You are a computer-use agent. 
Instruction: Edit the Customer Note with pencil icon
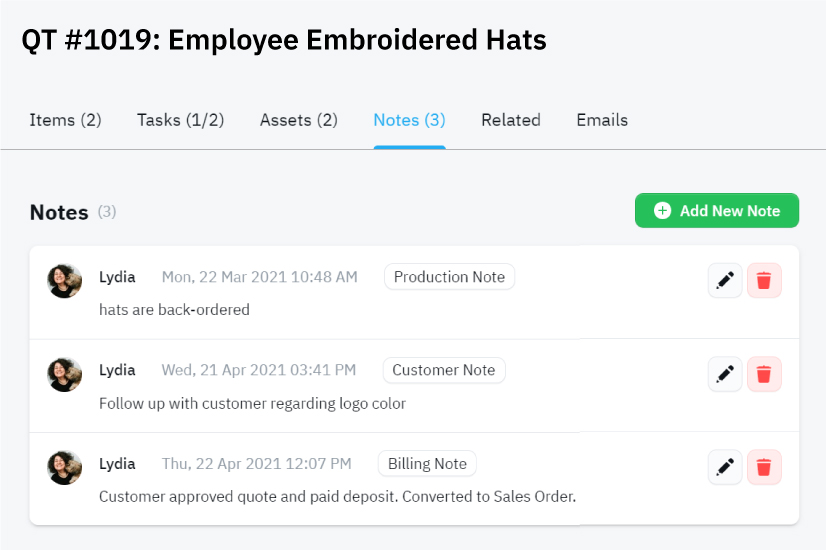(x=725, y=374)
